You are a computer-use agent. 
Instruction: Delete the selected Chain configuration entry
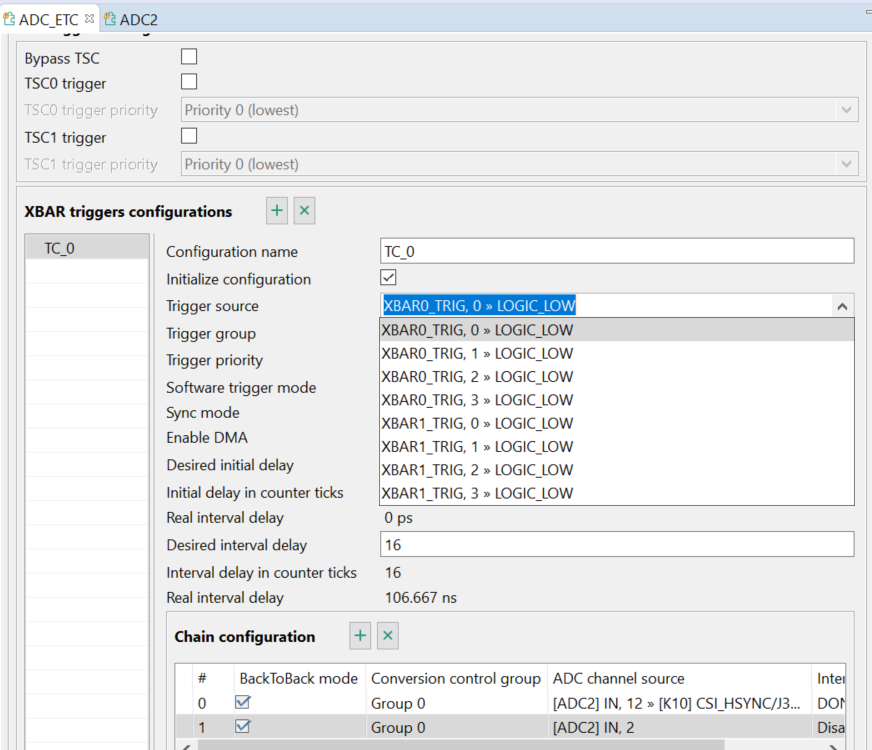click(387, 635)
